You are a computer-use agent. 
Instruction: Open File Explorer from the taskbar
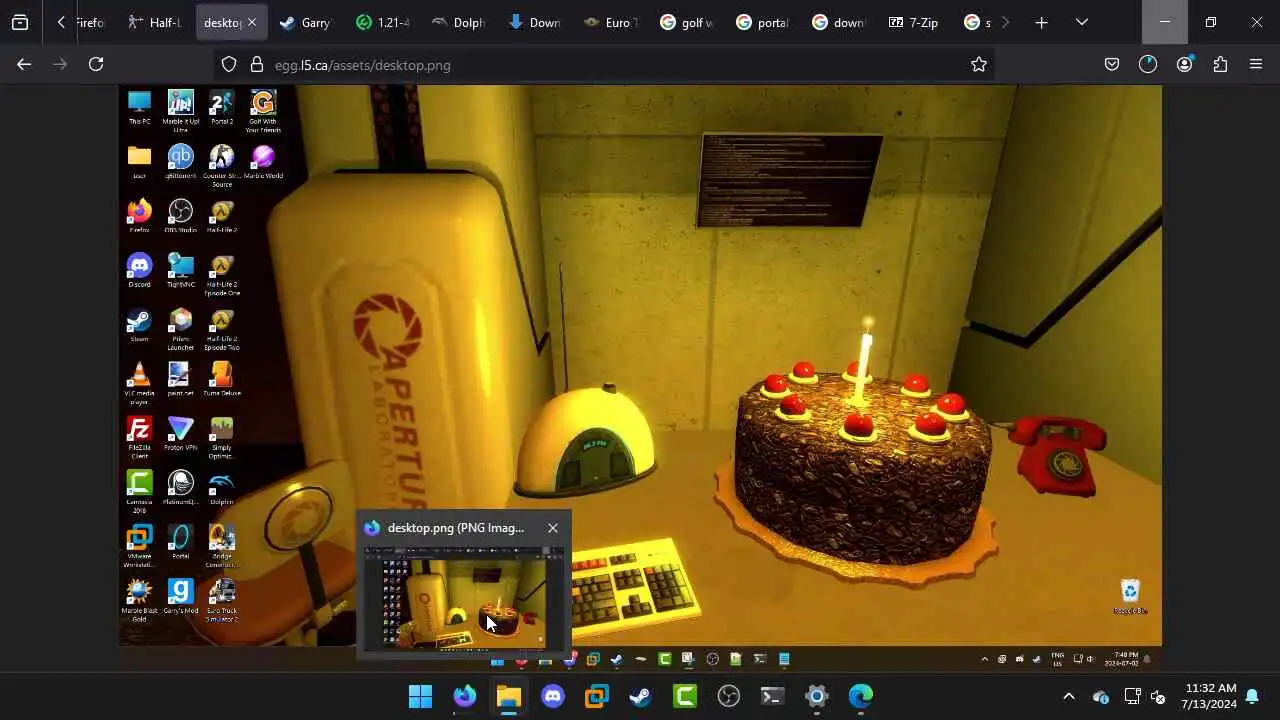tap(509, 696)
